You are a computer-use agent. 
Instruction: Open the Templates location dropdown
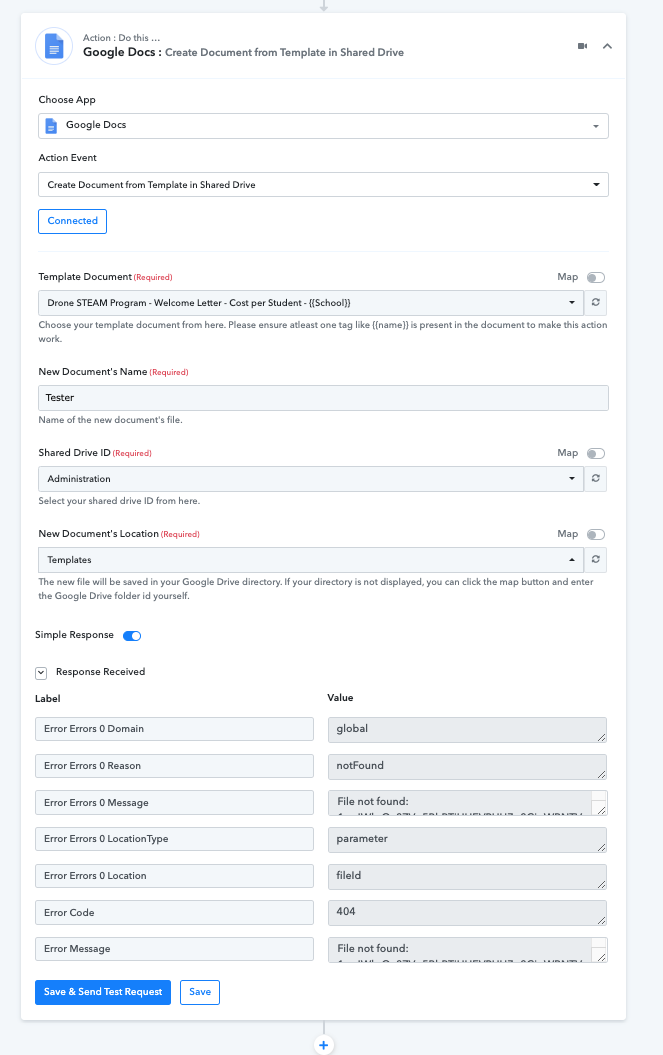click(311, 559)
